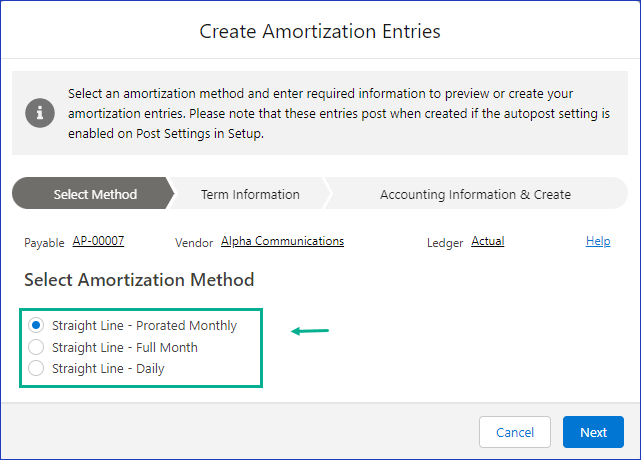Switch to the Term Information step

point(250,194)
